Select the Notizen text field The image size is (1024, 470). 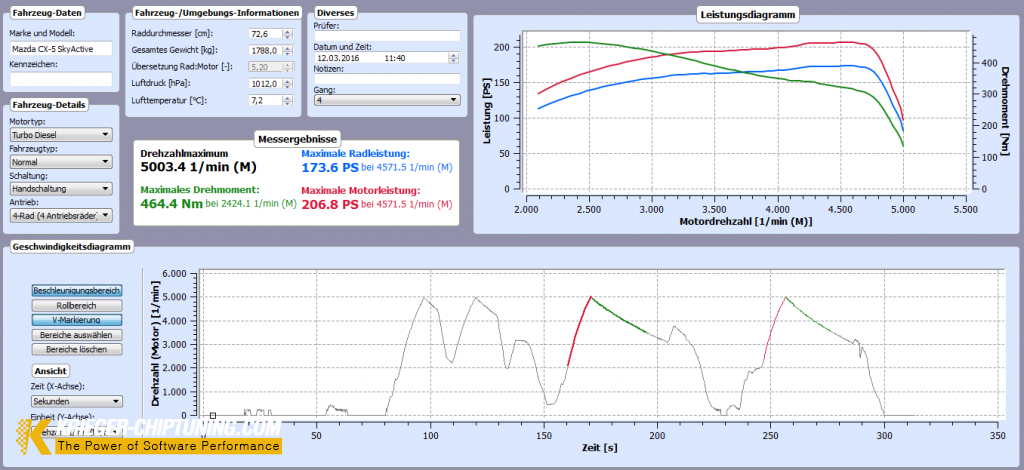pos(386,79)
